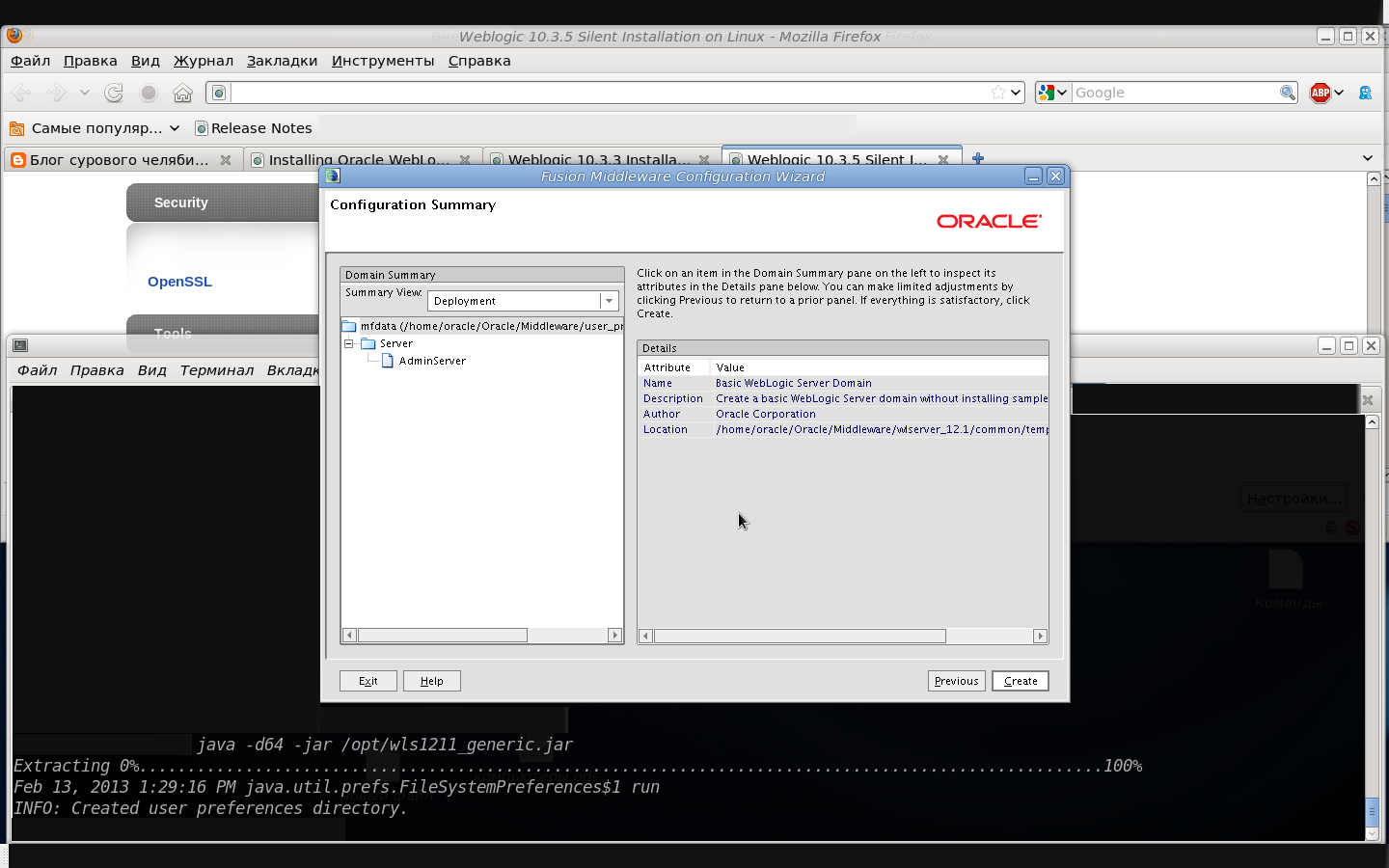Switch to Weblogic 10.3.3 Installation tab
Viewport: 1389px width, 868px height.
coord(589,160)
